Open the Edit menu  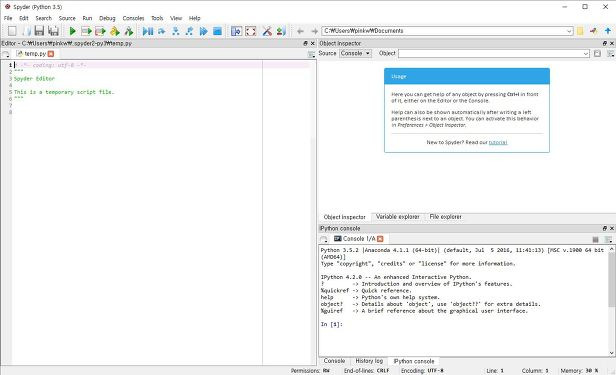24,18
